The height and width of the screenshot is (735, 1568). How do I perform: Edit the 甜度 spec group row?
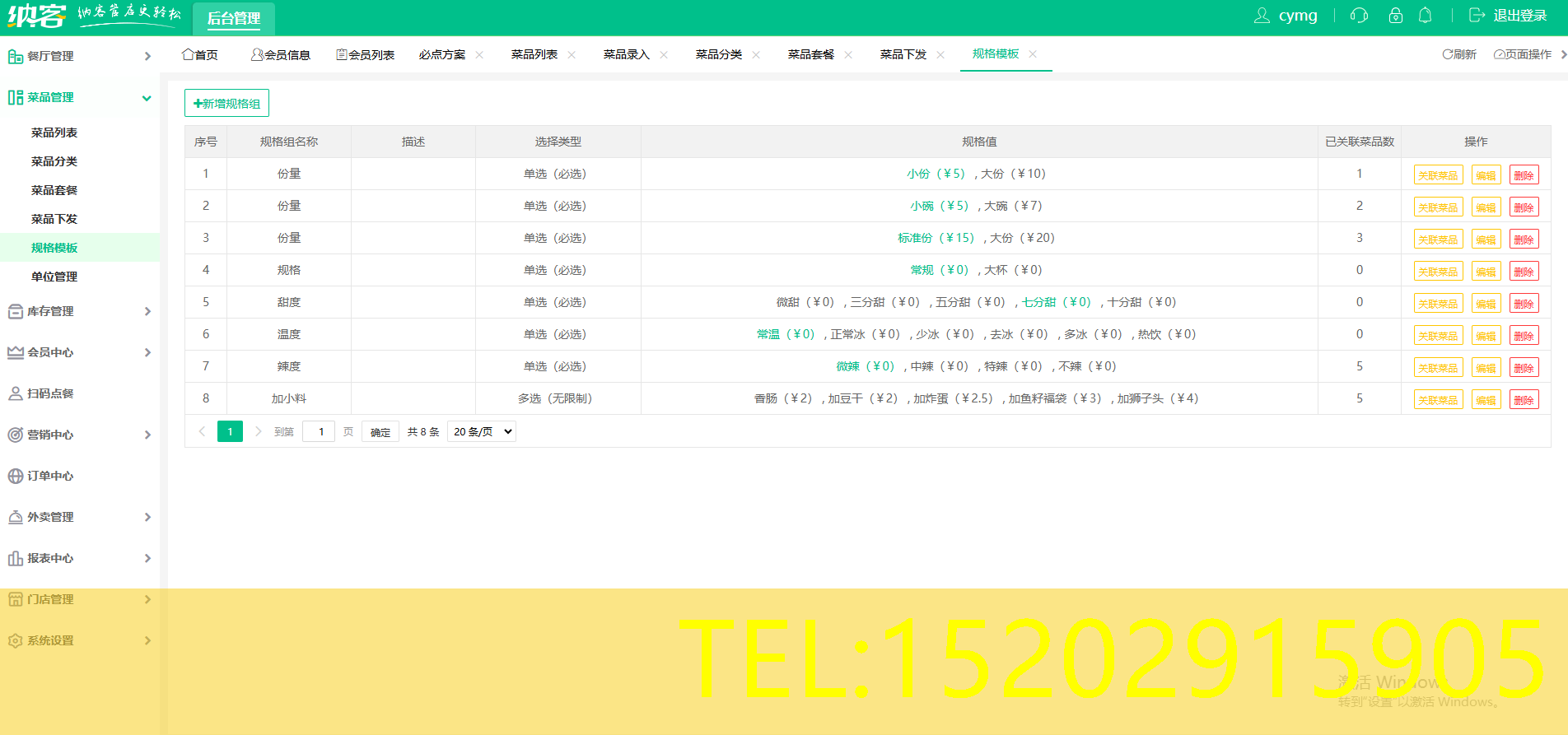tap(1486, 304)
